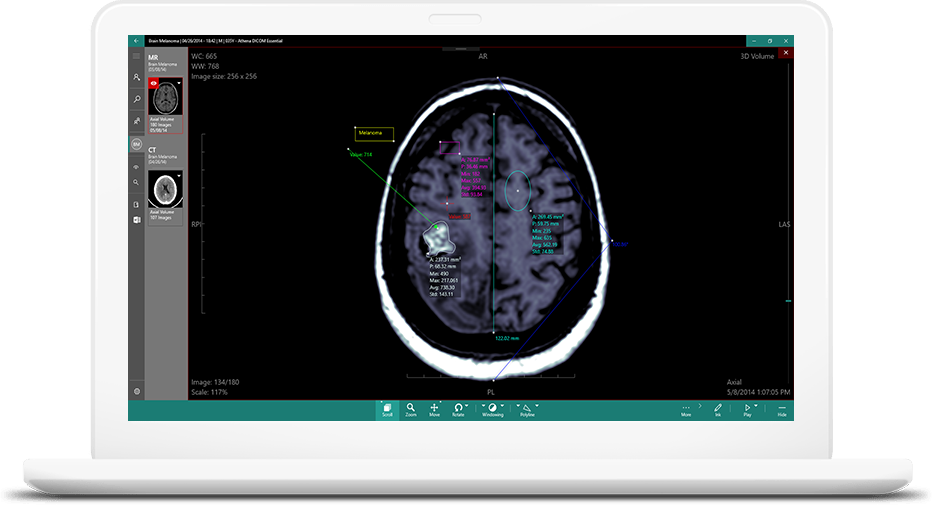Open the More options in the toolbar

pos(686,410)
